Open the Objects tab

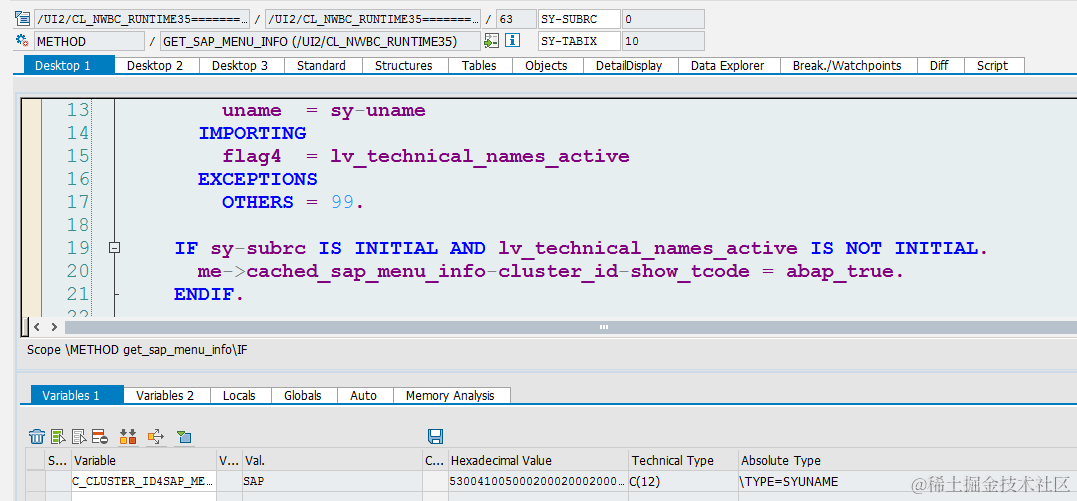pos(546,65)
